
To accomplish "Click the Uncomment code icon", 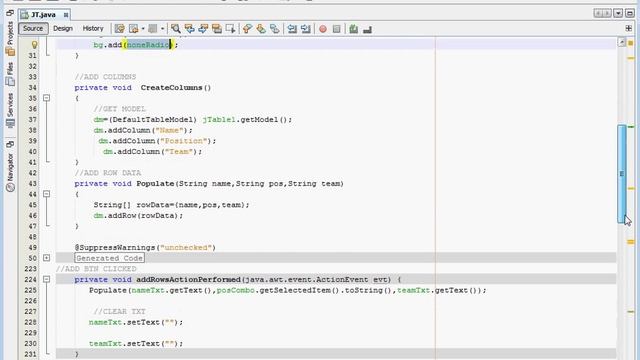I will [367, 29].
